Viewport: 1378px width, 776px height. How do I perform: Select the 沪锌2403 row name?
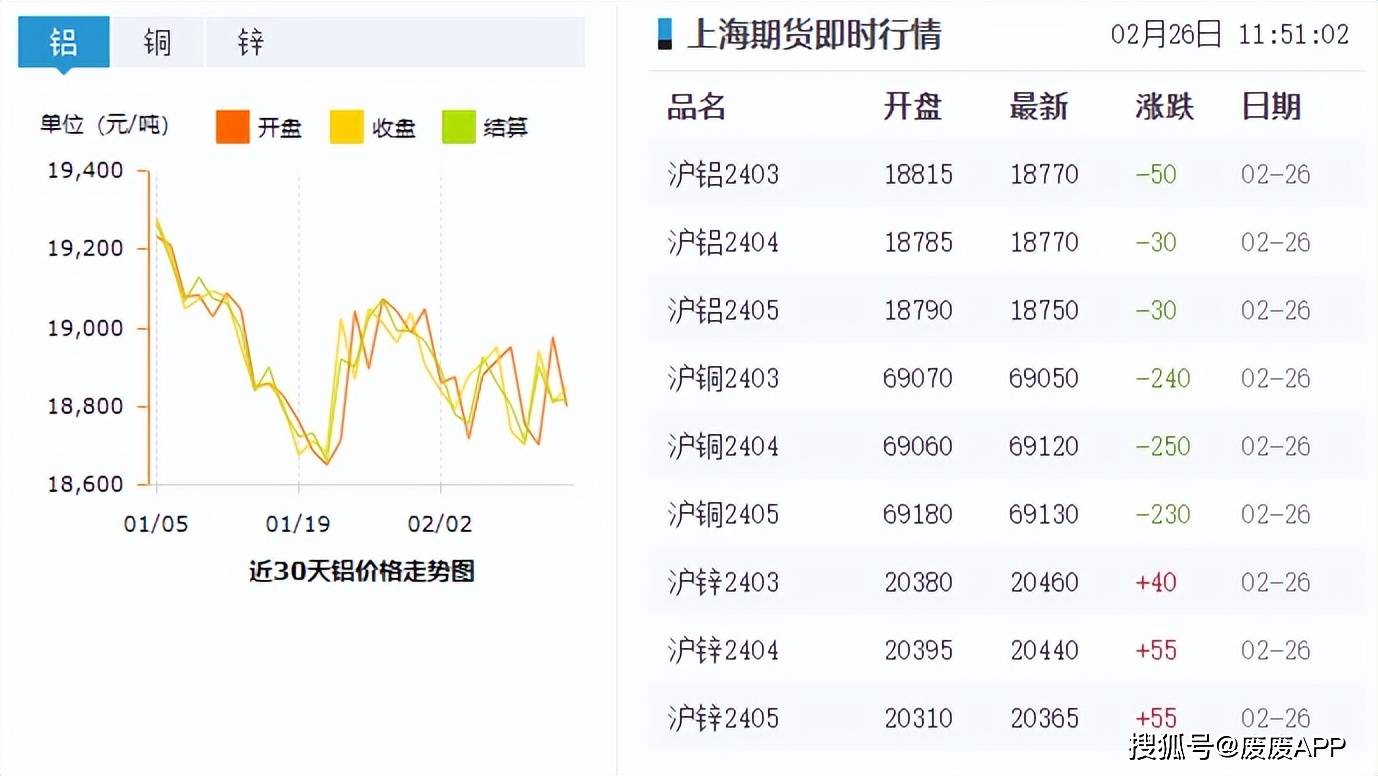click(x=723, y=583)
